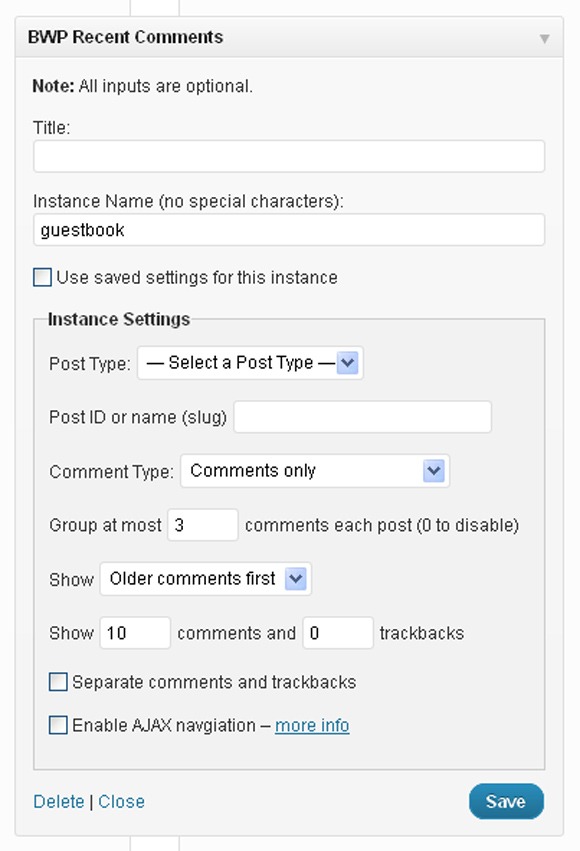The width and height of the screenshot is (580, 851).
Task: Click the Comments only dropdown arrow
Action: pos(434,471)
